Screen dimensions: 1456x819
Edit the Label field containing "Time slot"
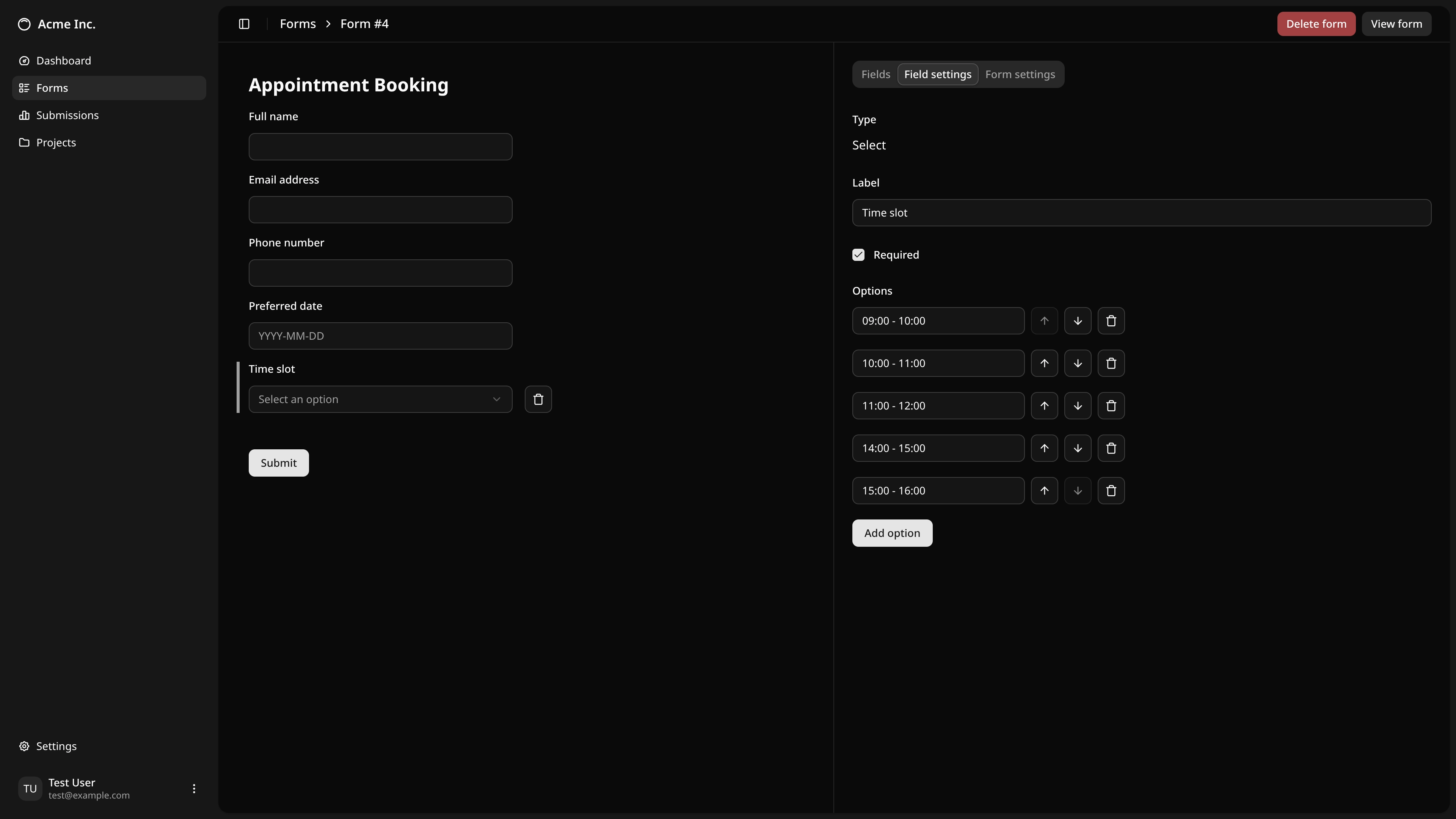[1141, 212]
